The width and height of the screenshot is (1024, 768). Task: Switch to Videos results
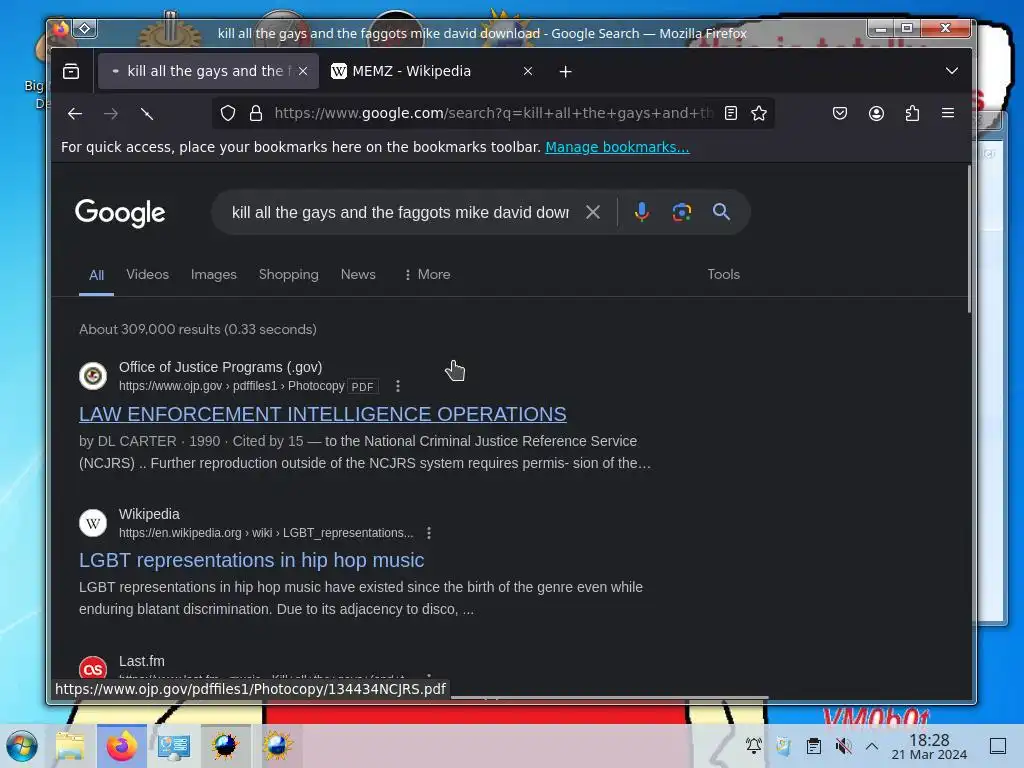pyautogui.click(x=148, y=274)
